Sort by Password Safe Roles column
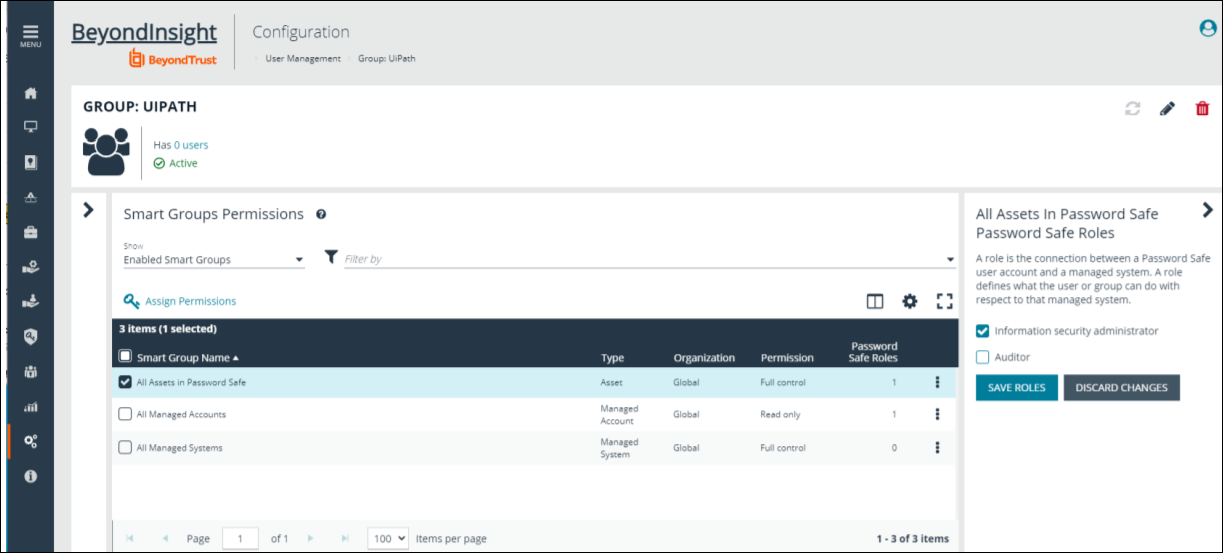 point(873,352)
